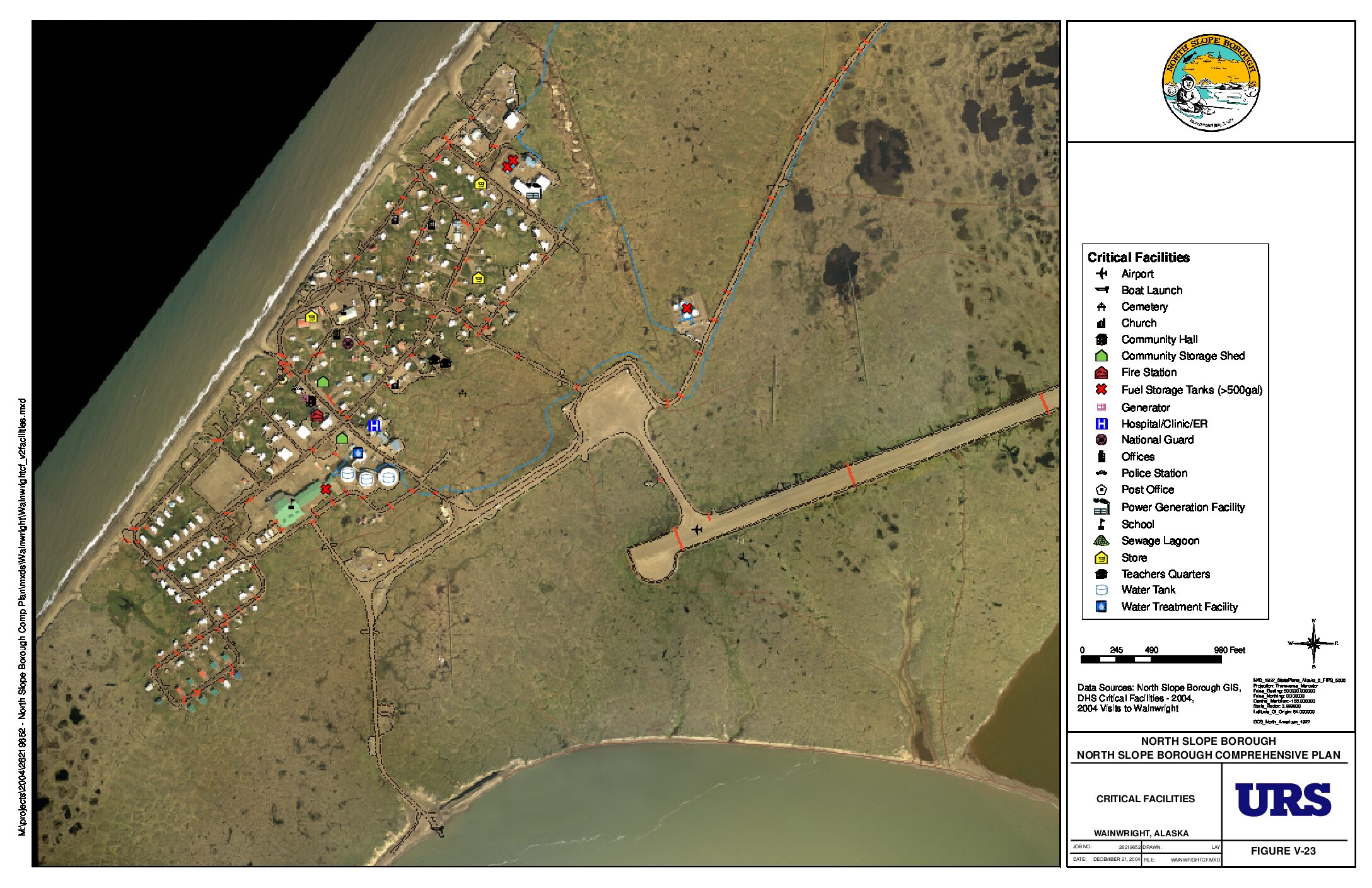Image resolution: width=1372 pixels, height=888 pixels.
Task: Click the airplane symbol on the runway
Action: 697,529
